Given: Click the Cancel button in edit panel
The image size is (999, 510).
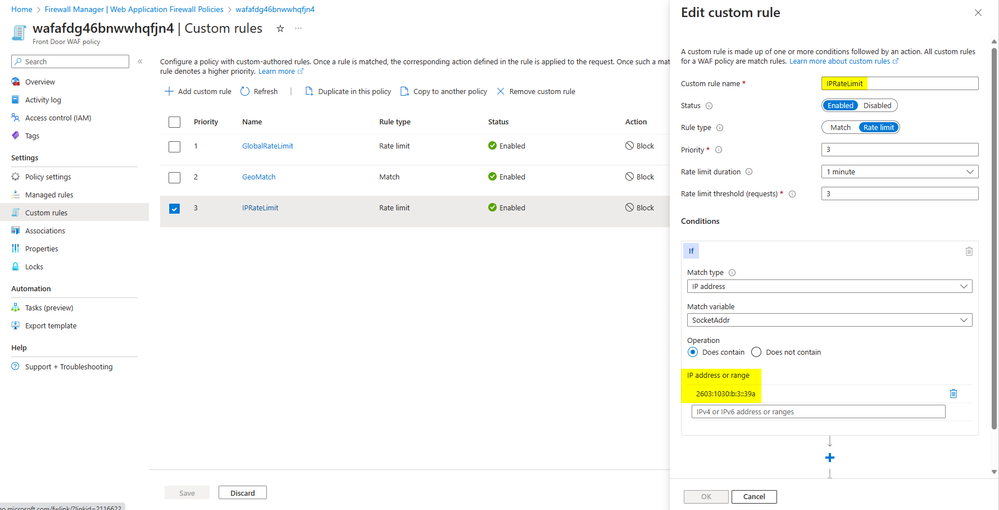Looking at the screenshot, I should [x=754, y=497].
